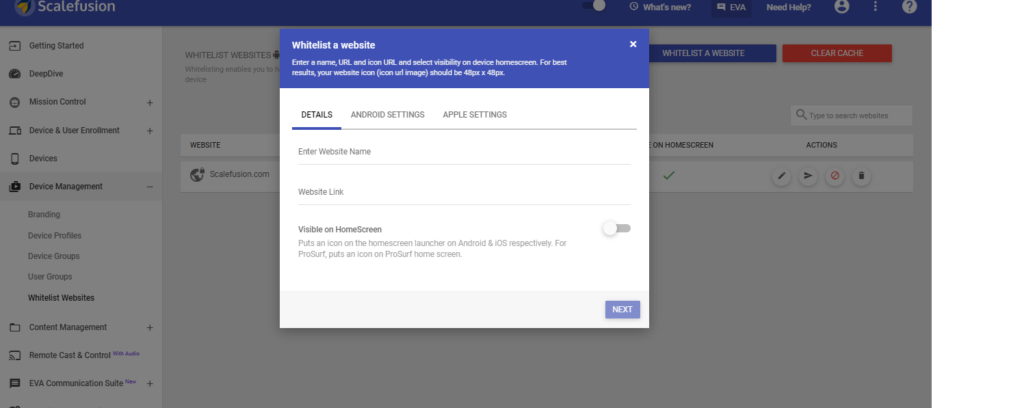Click into the Website Link field
The height and width of the screenshot is (408, 1024).
click(x=464, y=193)
